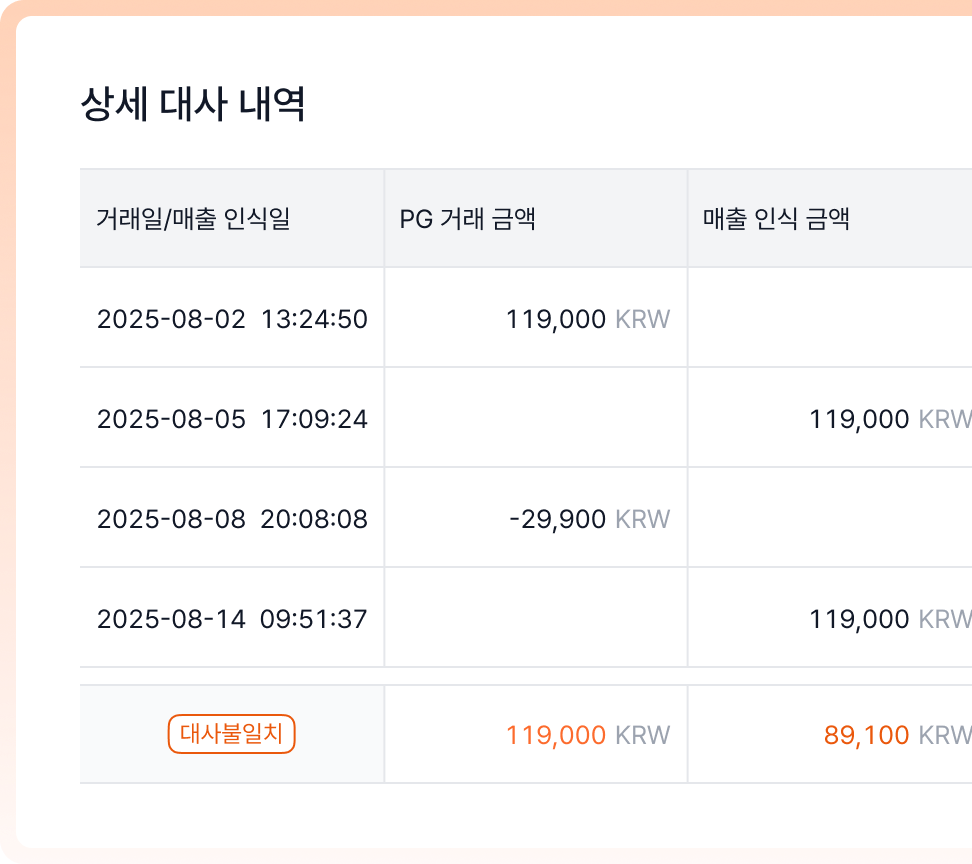Click the 대사불일치 mismatch badge
This screenshot has height=864, width=972.
click(231, 734)
